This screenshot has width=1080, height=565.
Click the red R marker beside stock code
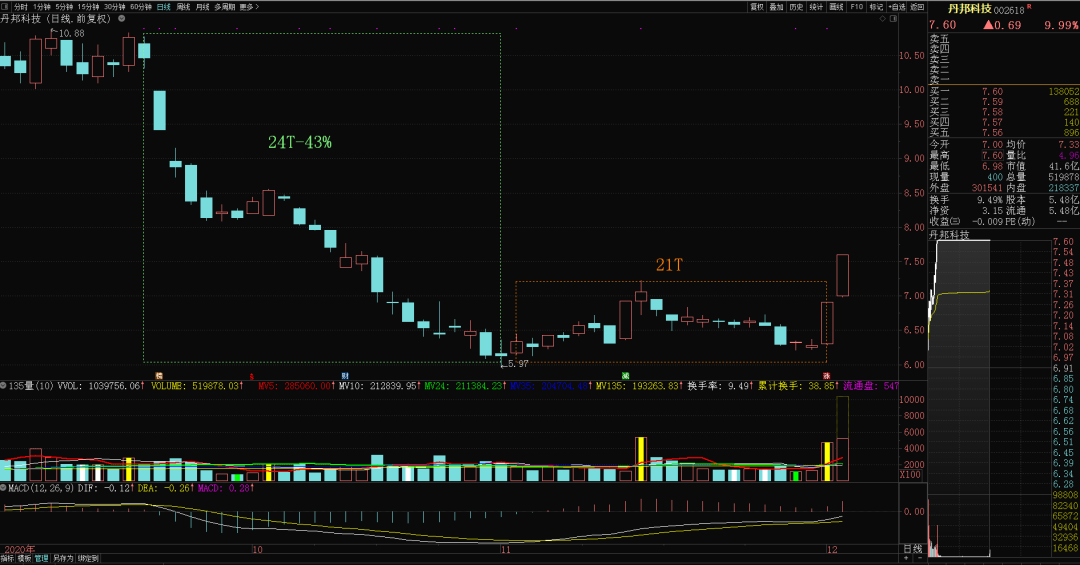1029,7
